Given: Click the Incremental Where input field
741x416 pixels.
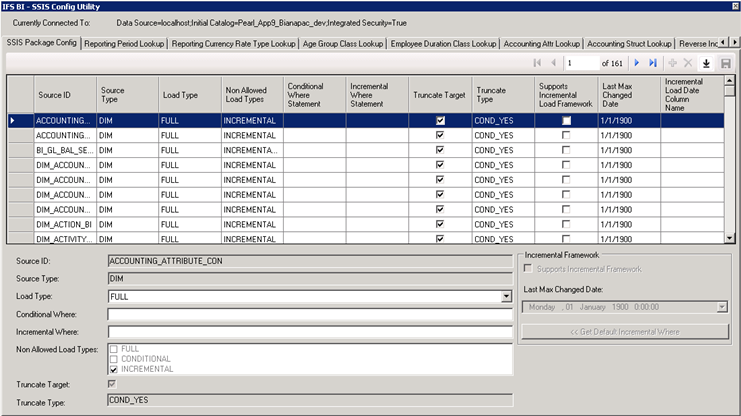Looking at the screenshot, I should [310, 332].
